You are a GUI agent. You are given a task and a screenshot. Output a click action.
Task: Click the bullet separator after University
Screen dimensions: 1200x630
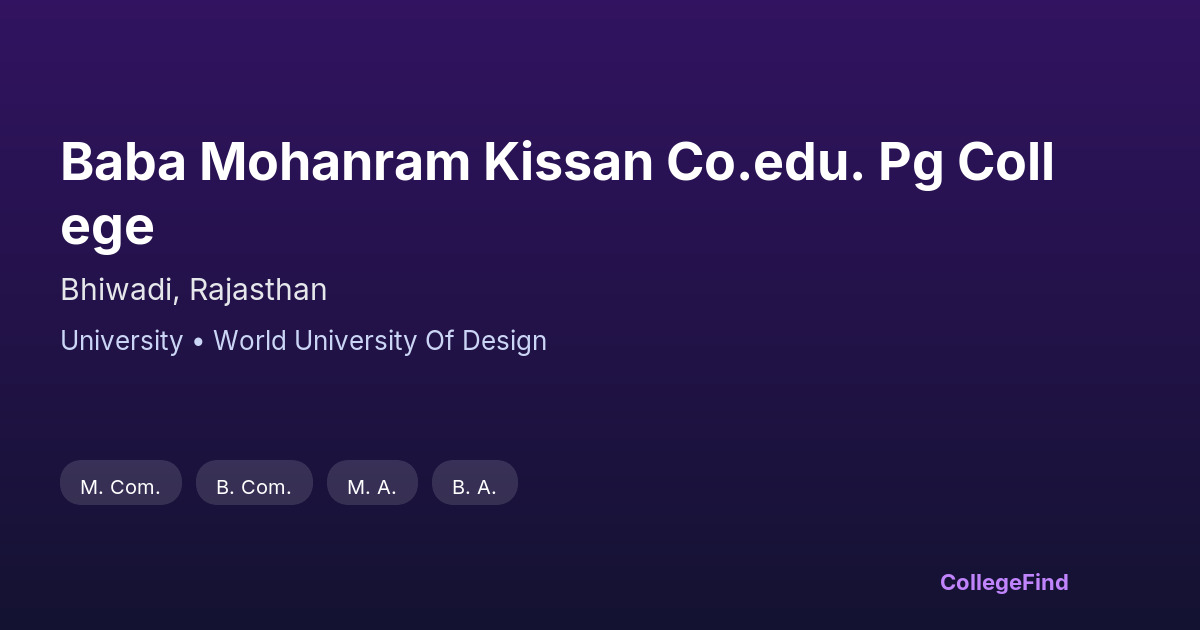[198, 342]
